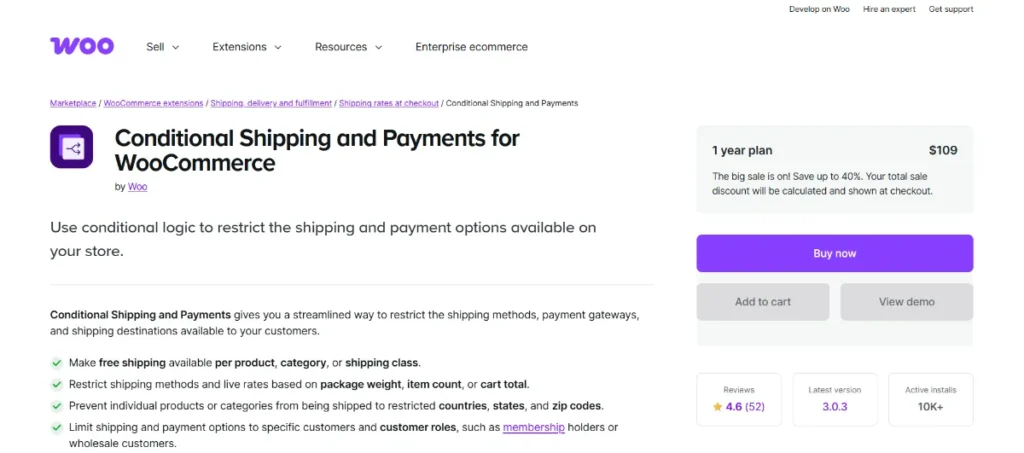
Task: Open the Woo author link
Action: [x=138, y=187]
